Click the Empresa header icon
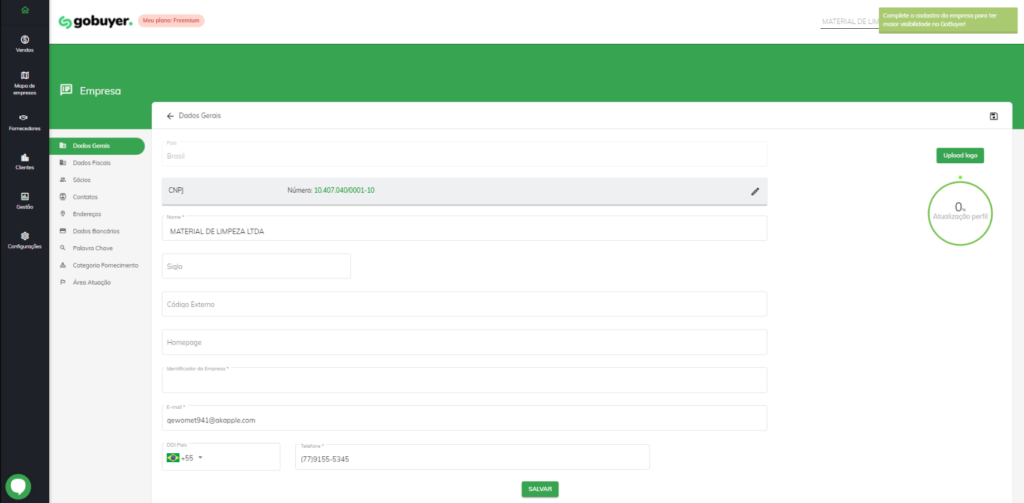 click(x=66, y=90)
